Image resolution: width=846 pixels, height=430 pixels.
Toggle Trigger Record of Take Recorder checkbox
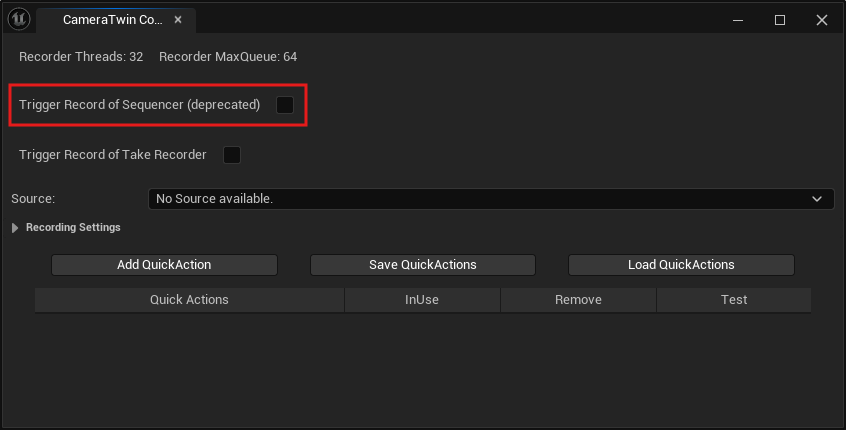232,155
